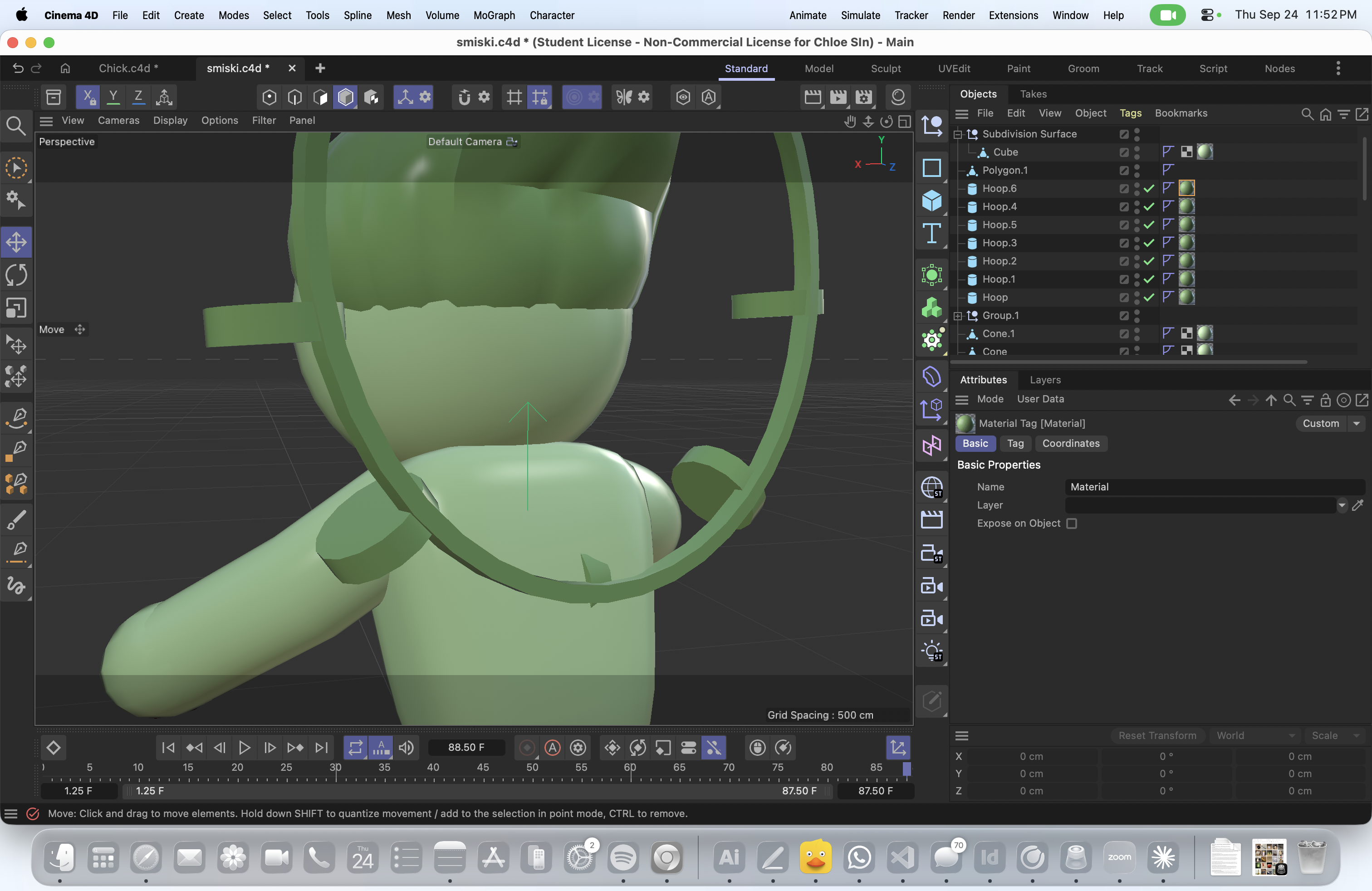This screenshot has height=891, width=1372.
Task: Enable autokeying button
Action: click(x=552, y=748)
